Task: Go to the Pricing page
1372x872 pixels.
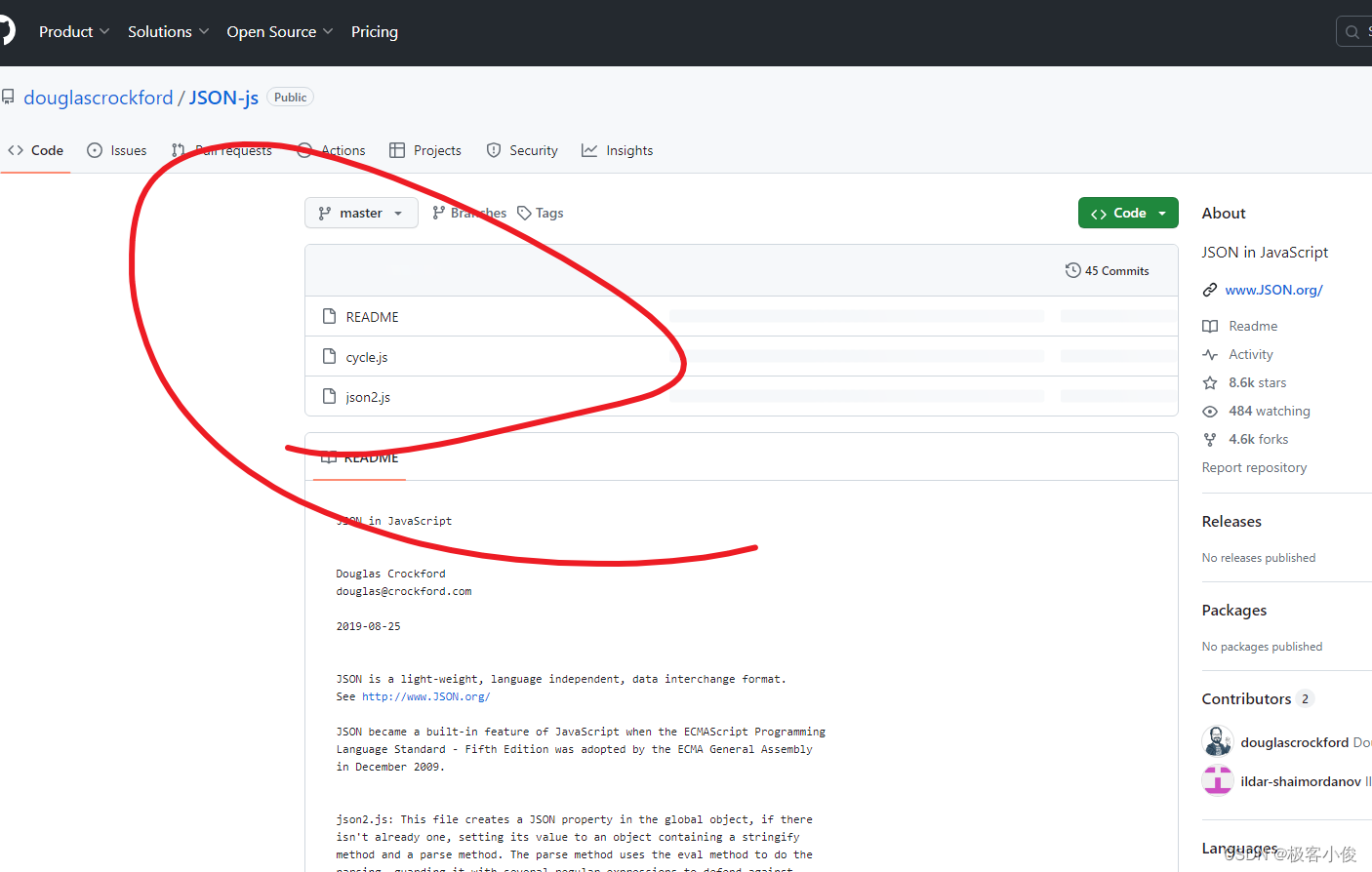Action: pos(375,31)
